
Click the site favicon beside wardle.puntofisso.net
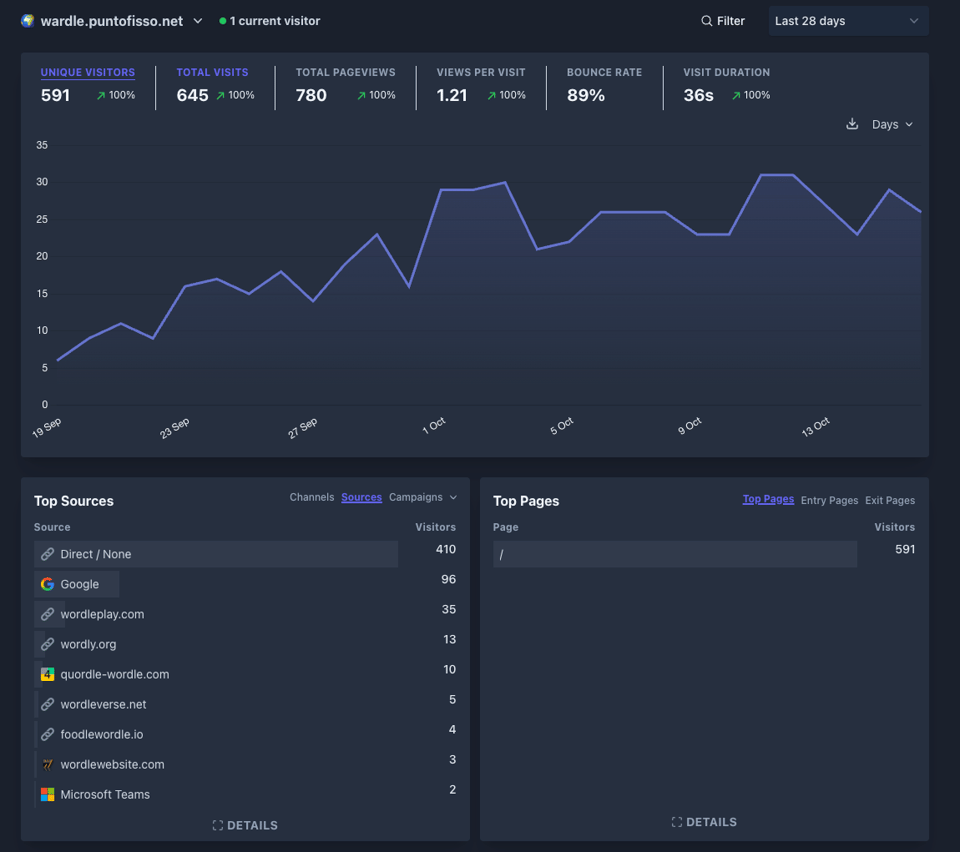(x=28, y=21)
